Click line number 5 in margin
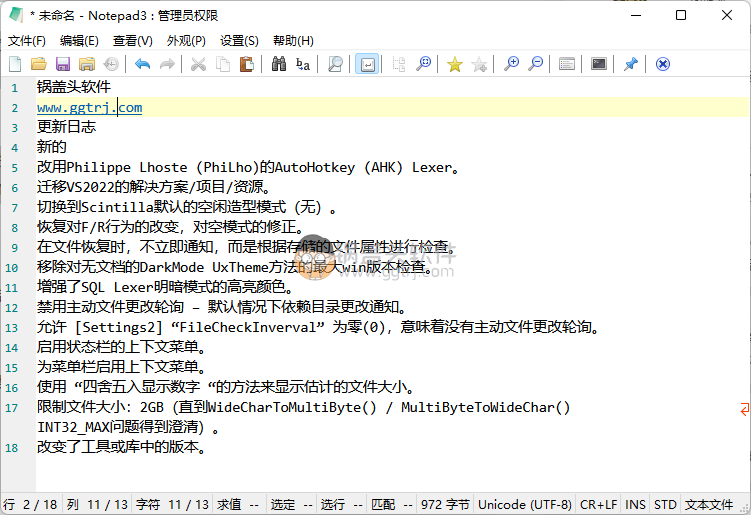The height and width of the screenshot is (515, 751). click(x=15, y=168)
